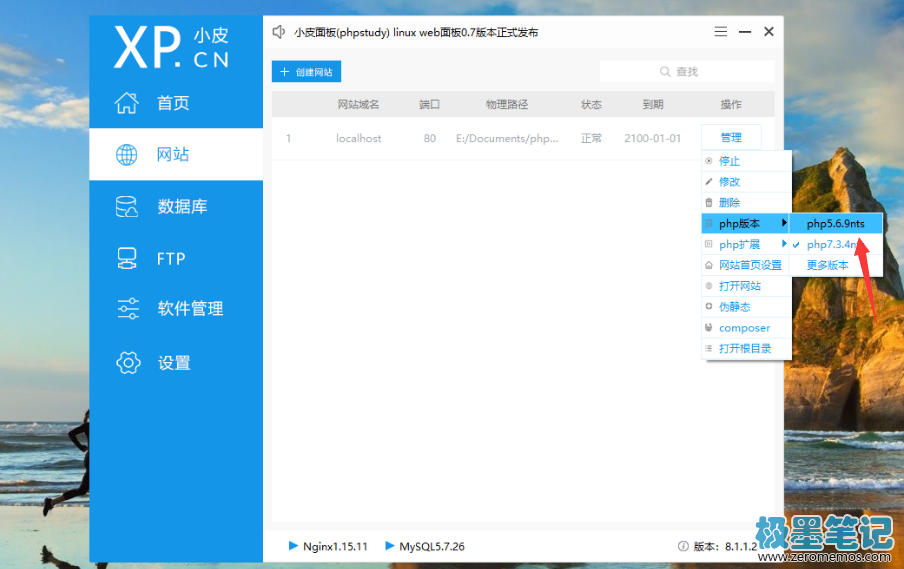Select the 数据库 database icon
The width and height of the screenshot is (904, 569).
pyautogui.click(x=127, y=207)
